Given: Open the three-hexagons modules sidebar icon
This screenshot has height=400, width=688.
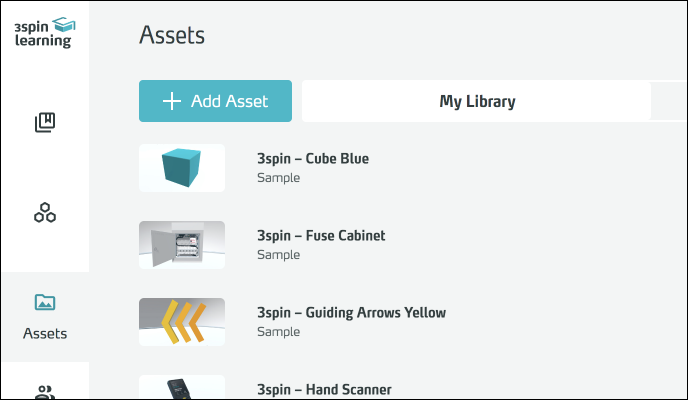Looking at the screenshot, I should click(44, 212).
